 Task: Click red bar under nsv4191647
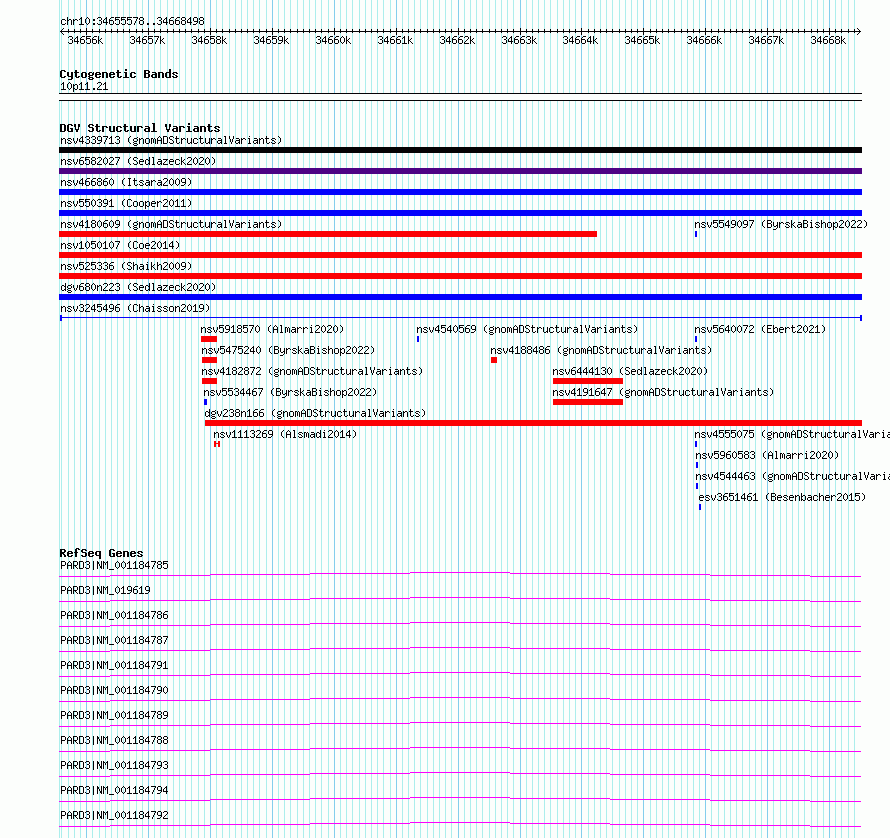click(587, 402)
